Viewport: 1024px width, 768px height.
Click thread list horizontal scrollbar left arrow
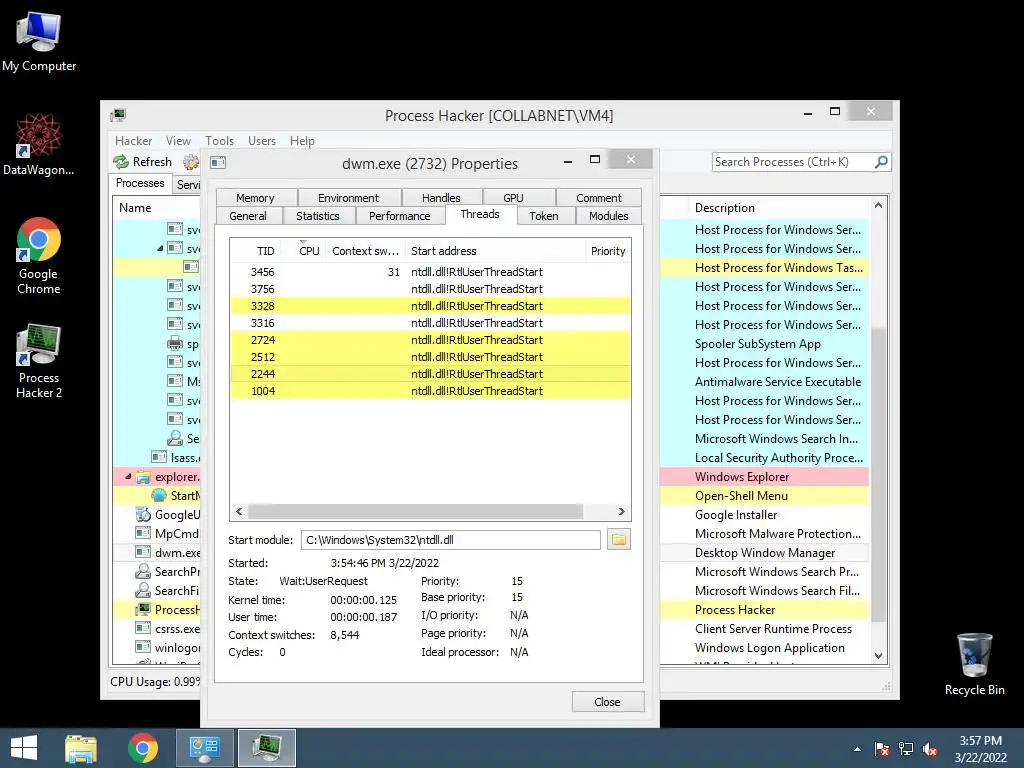click(239, 511)
